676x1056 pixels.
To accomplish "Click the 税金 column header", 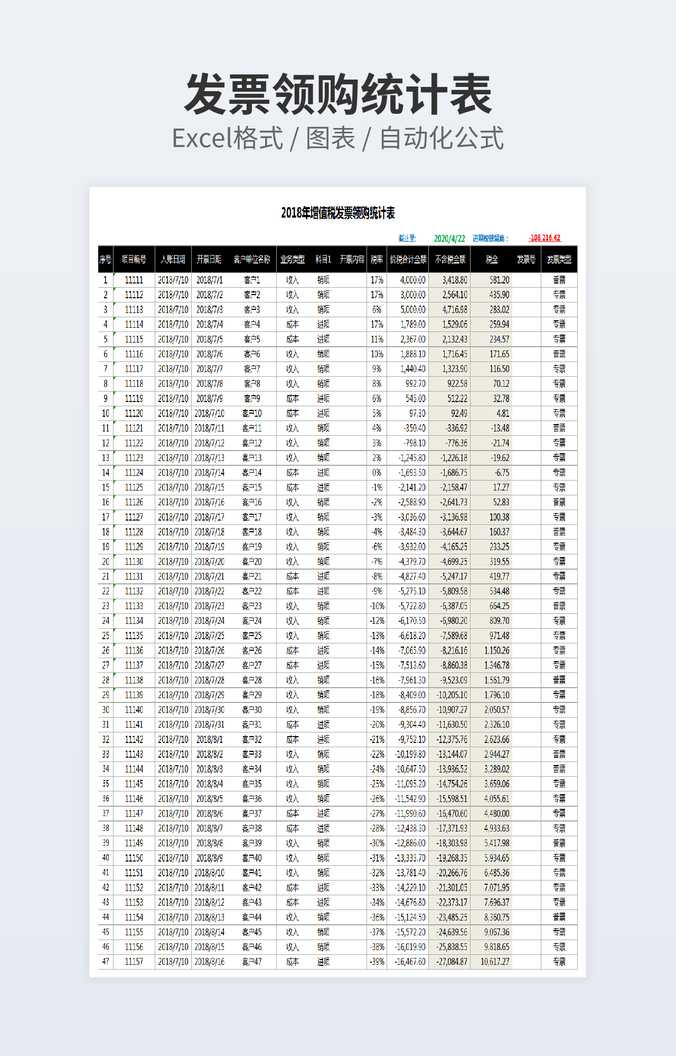I will 492,259.
